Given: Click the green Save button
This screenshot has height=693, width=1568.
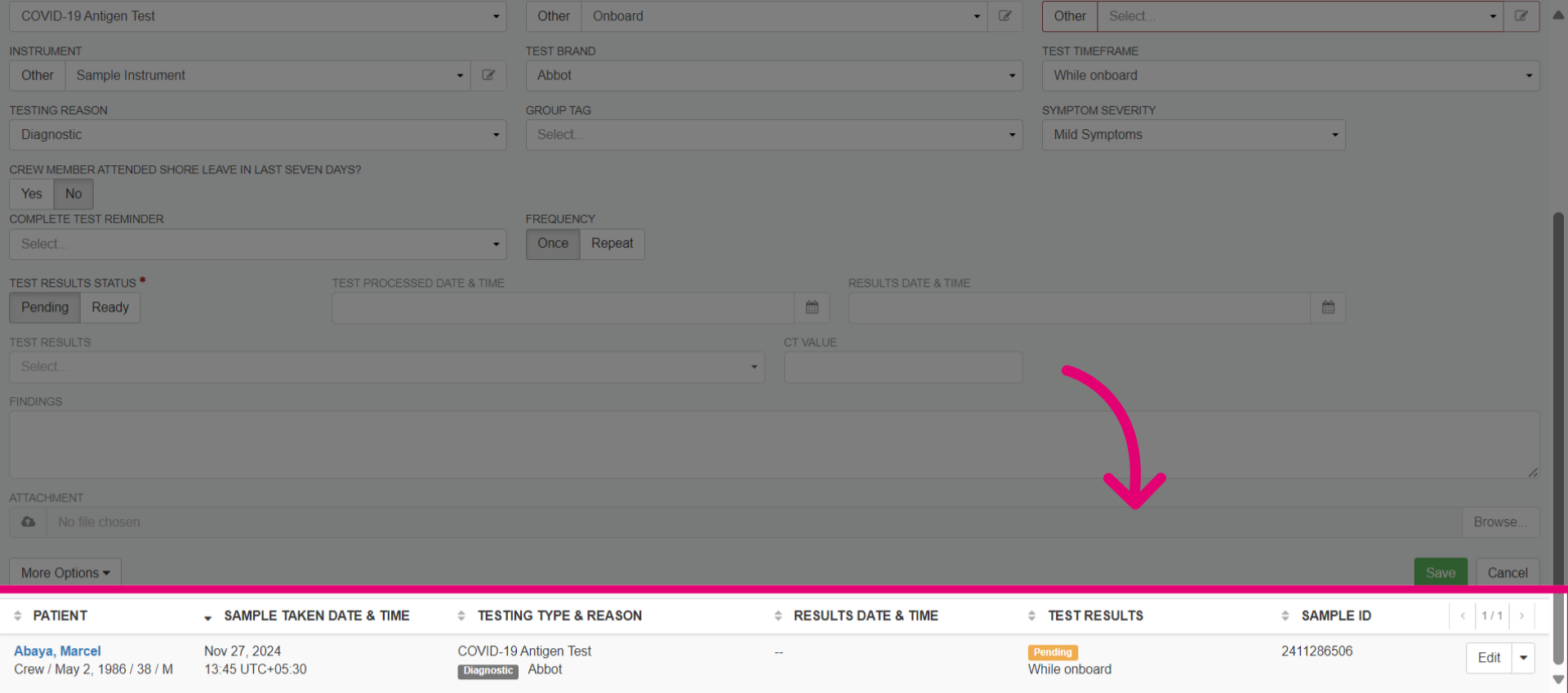Looking at the screenshot, I should (1441, 573).
